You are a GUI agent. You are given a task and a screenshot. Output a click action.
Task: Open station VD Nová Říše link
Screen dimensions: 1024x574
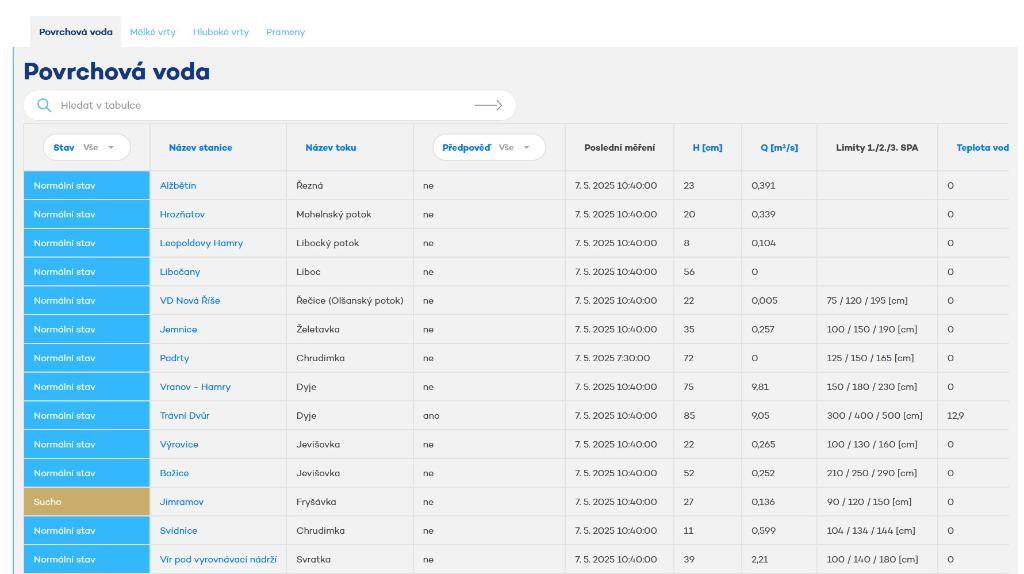190,300
